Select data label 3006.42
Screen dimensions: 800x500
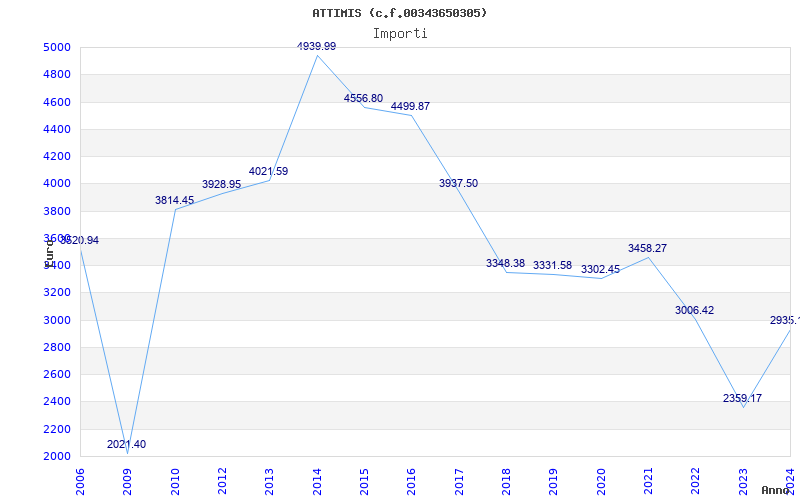[x=694, y=310]
